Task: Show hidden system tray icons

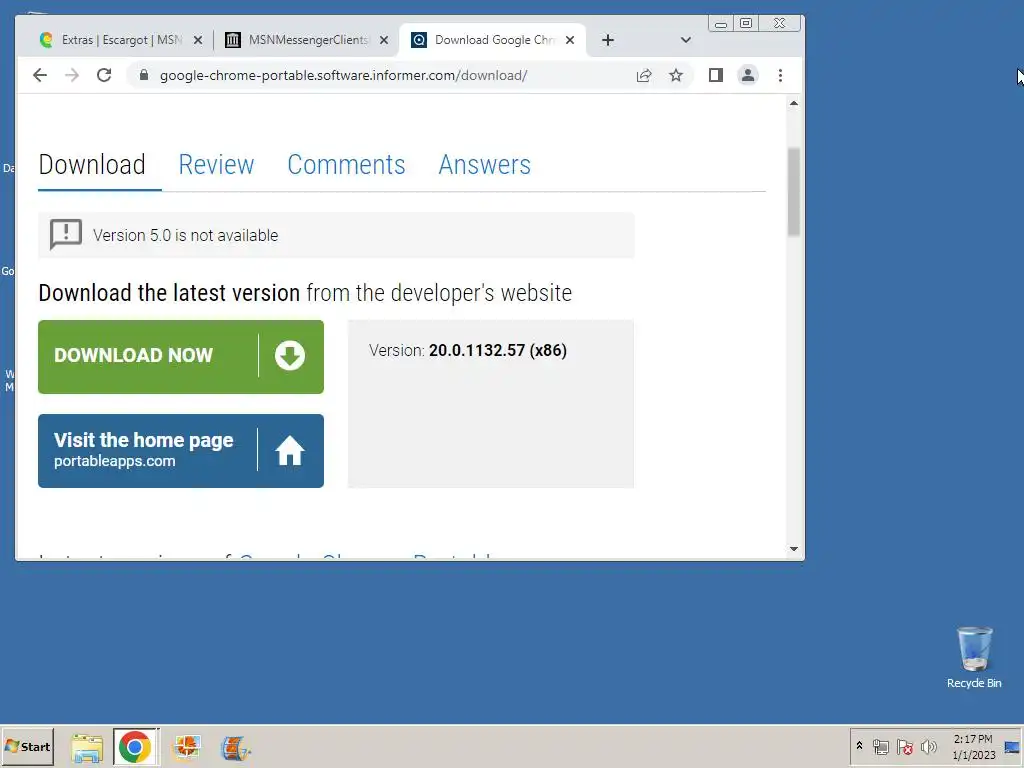Action: (859, 746)
